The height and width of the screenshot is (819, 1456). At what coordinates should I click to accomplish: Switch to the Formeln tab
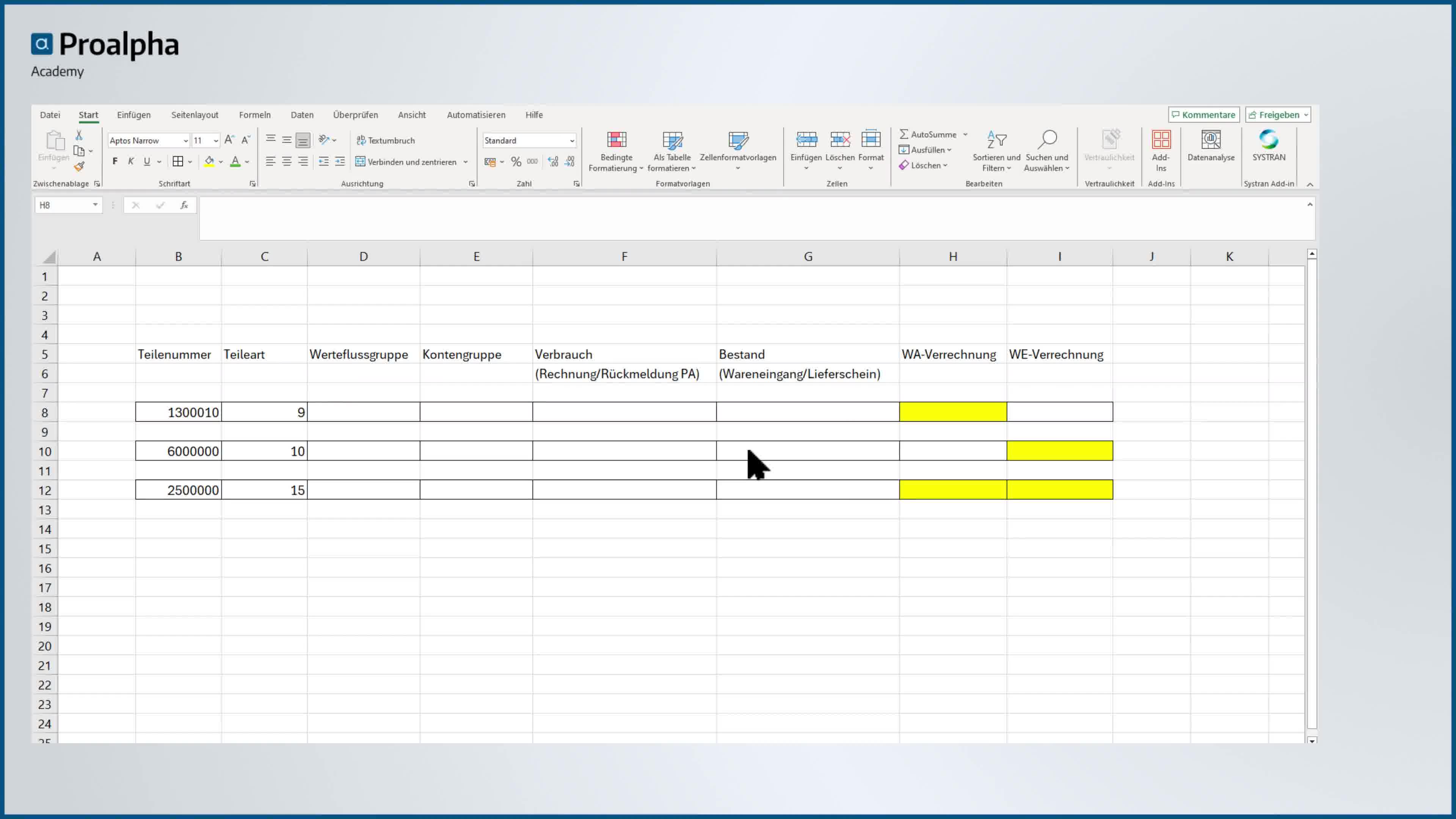click(x=255, y=115)
